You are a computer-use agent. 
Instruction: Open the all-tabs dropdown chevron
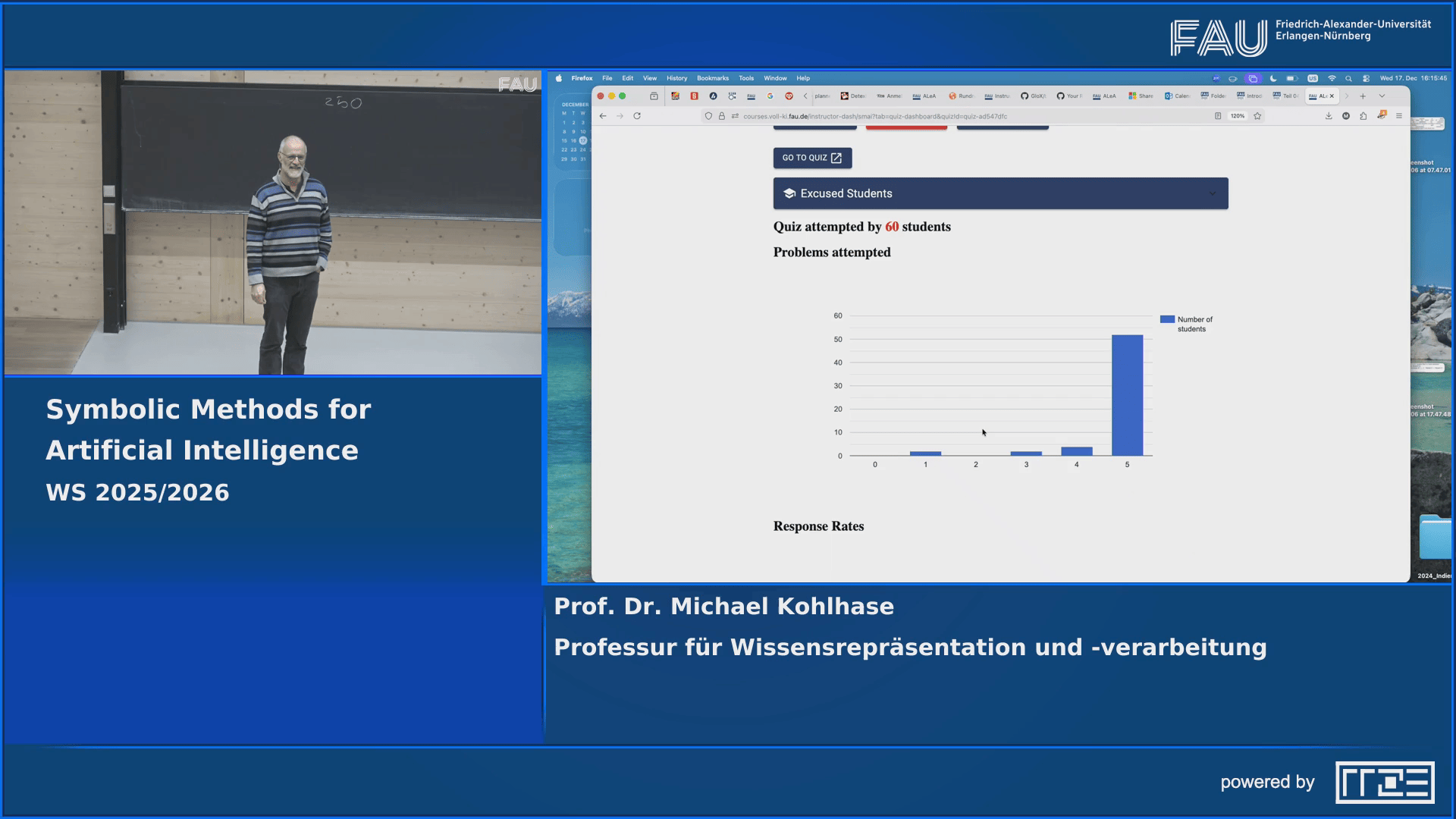1382,96
